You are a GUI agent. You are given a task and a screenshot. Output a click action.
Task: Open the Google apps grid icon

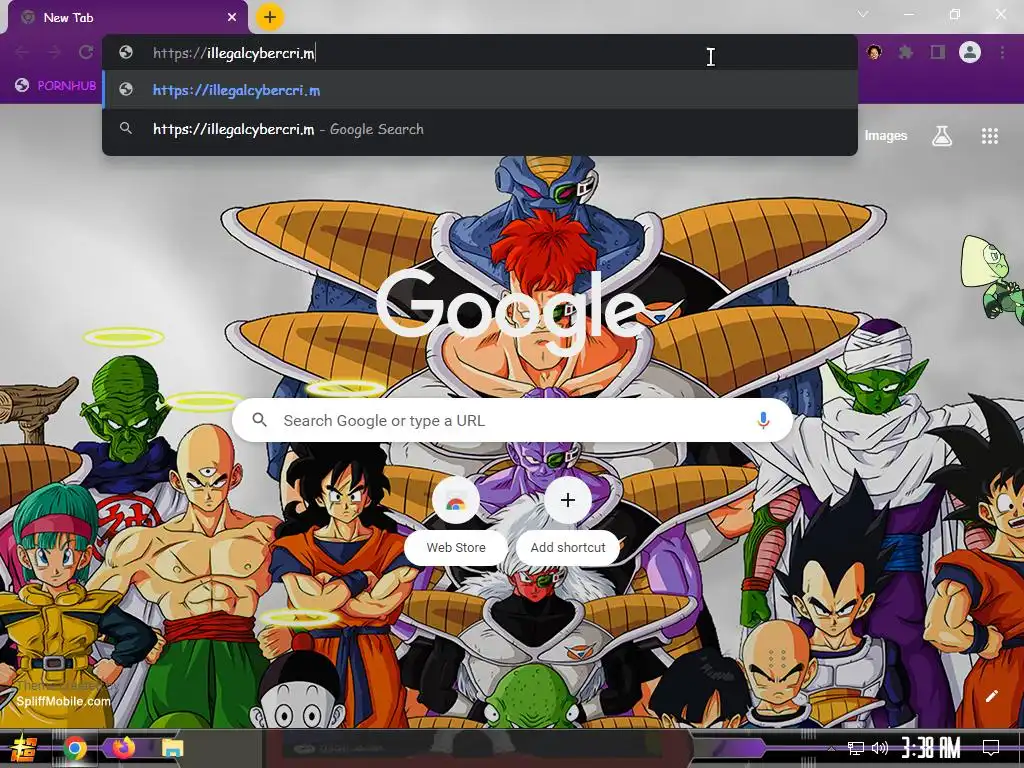[989, 136]
